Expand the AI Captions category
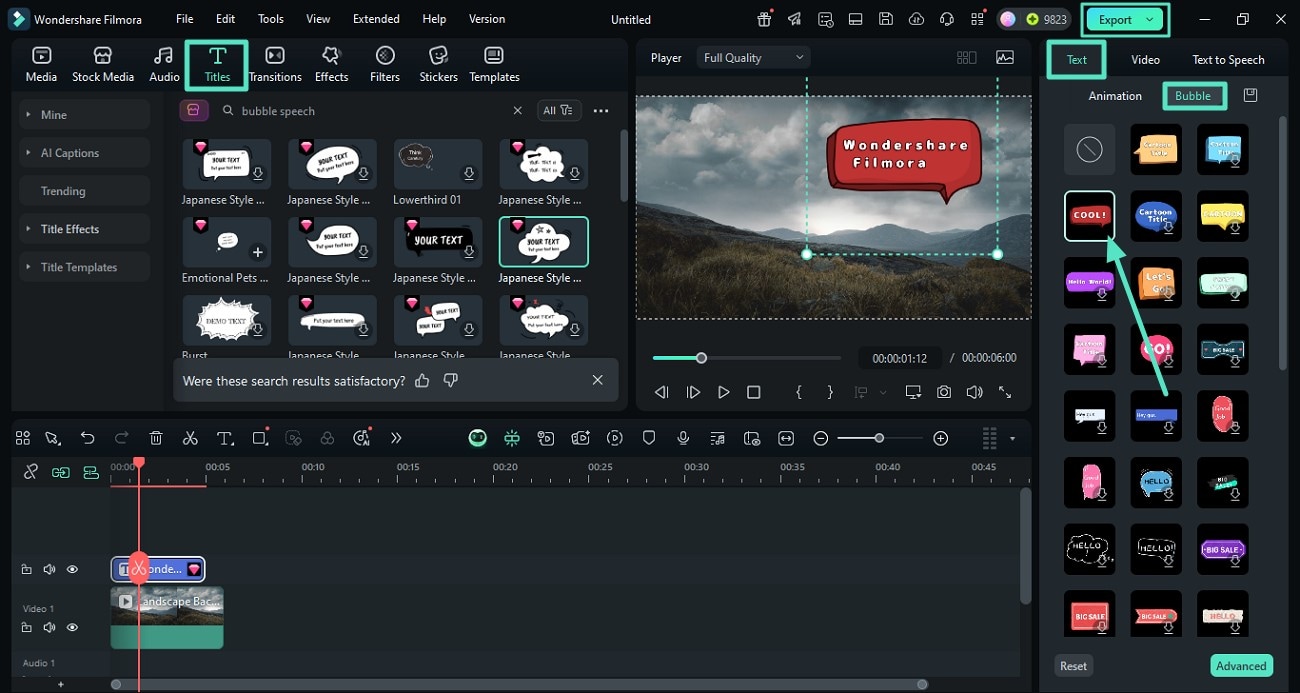The image size is (1300, 693). tap(85, 153)
